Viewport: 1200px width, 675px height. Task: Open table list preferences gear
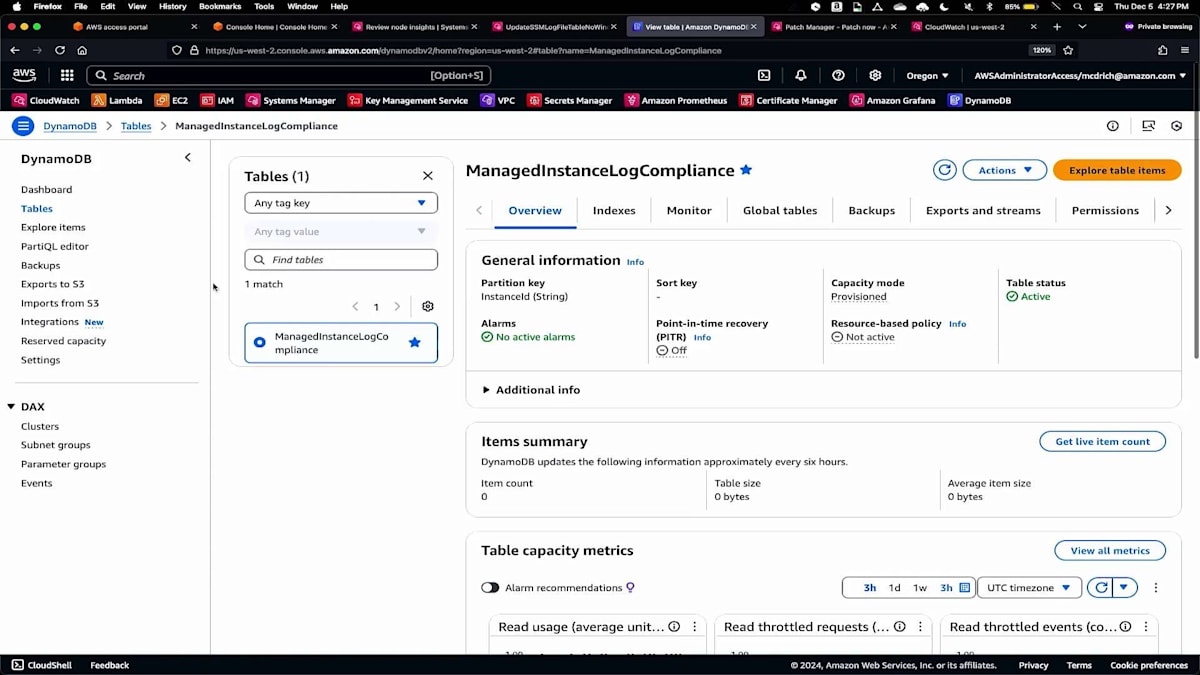(428, 307)
